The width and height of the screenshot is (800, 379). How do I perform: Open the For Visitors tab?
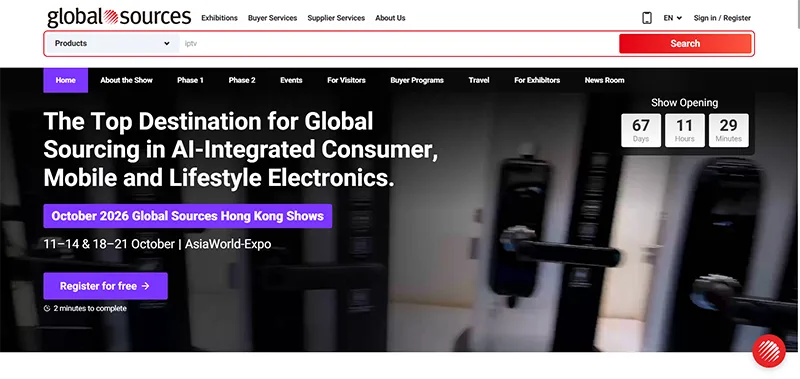point(346,80)
